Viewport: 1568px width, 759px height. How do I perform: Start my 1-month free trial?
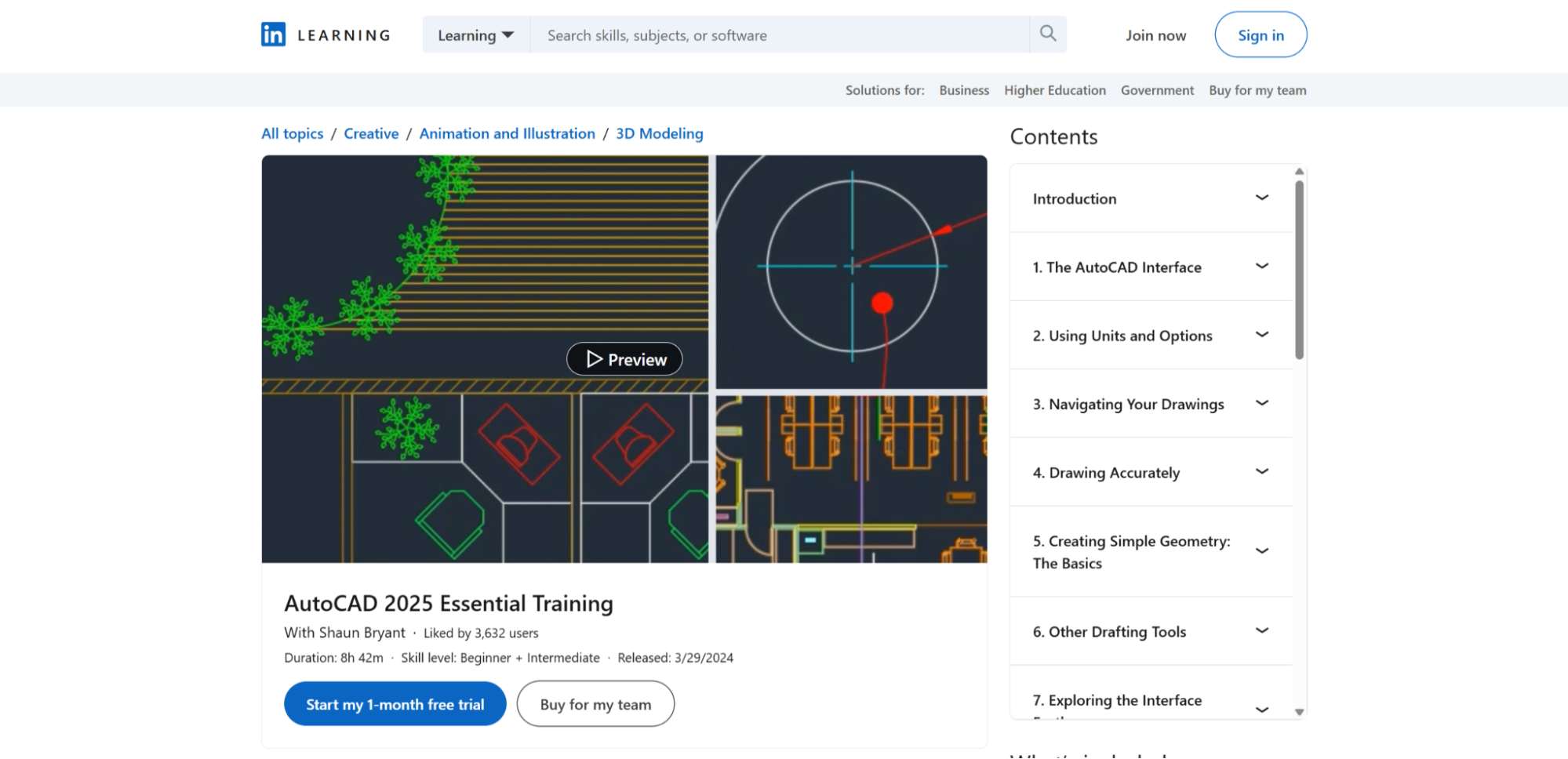(395, 704)
